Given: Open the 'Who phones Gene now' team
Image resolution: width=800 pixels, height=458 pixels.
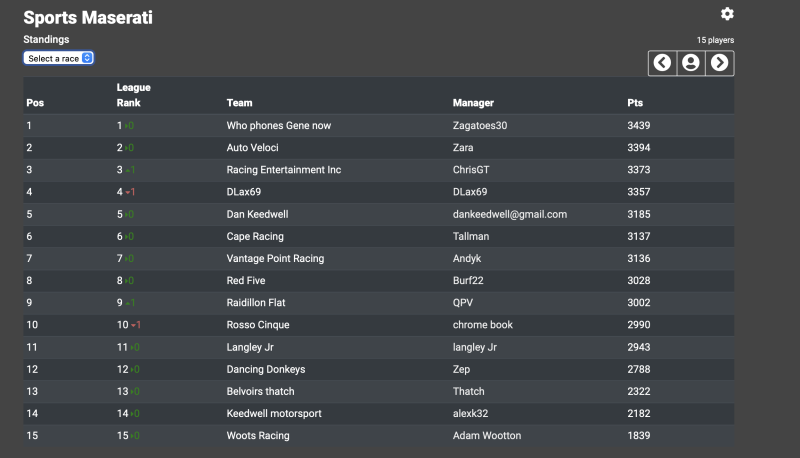Looking at the screenshot, I should (279, 125).
